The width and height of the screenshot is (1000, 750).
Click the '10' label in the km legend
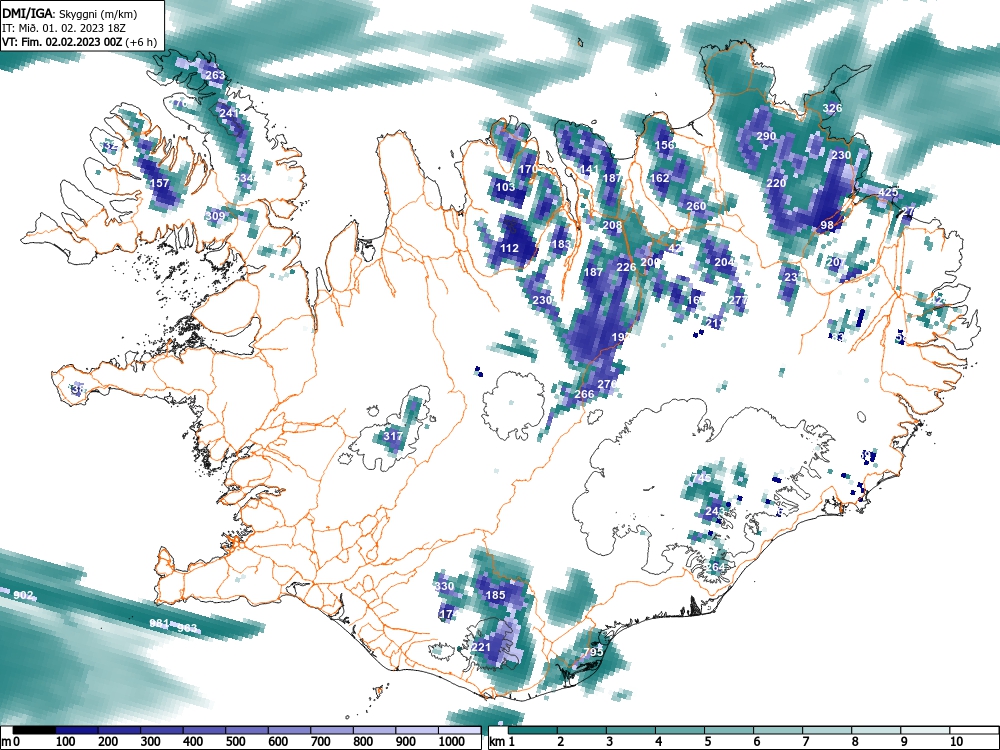[956, 742]
